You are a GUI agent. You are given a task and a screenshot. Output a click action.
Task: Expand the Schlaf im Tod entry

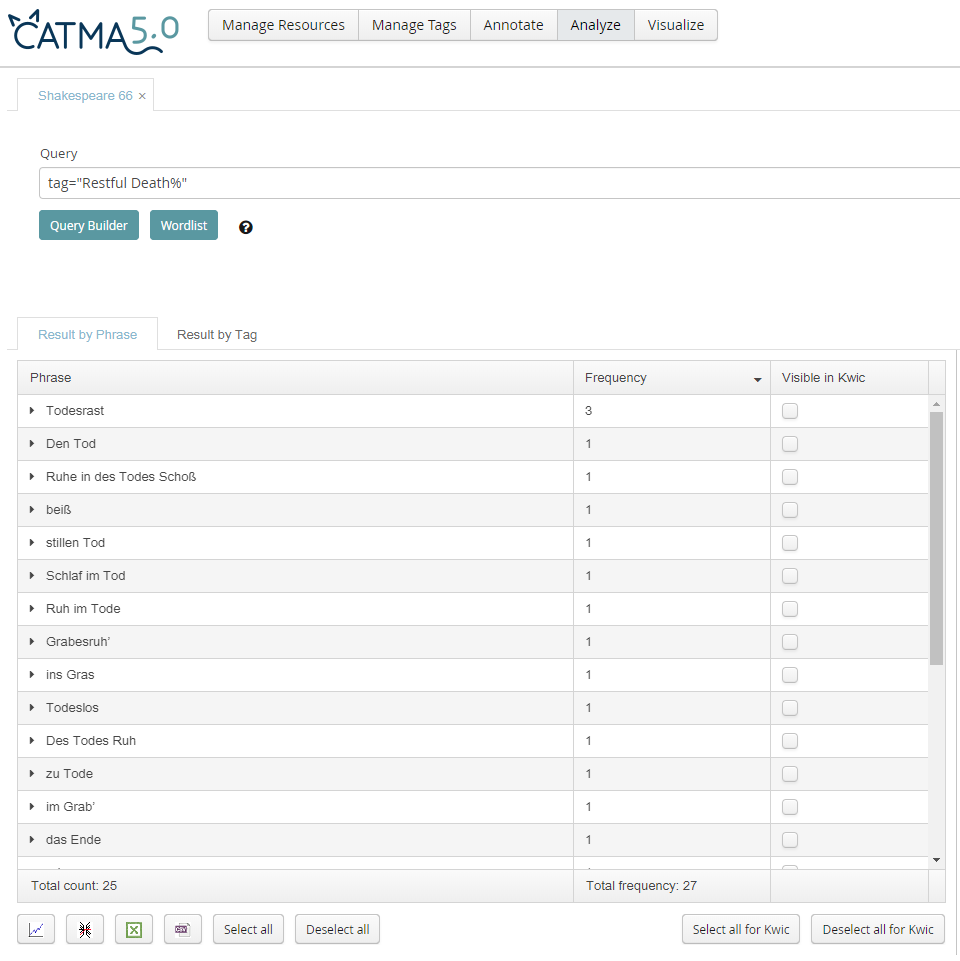click(32, 576)
